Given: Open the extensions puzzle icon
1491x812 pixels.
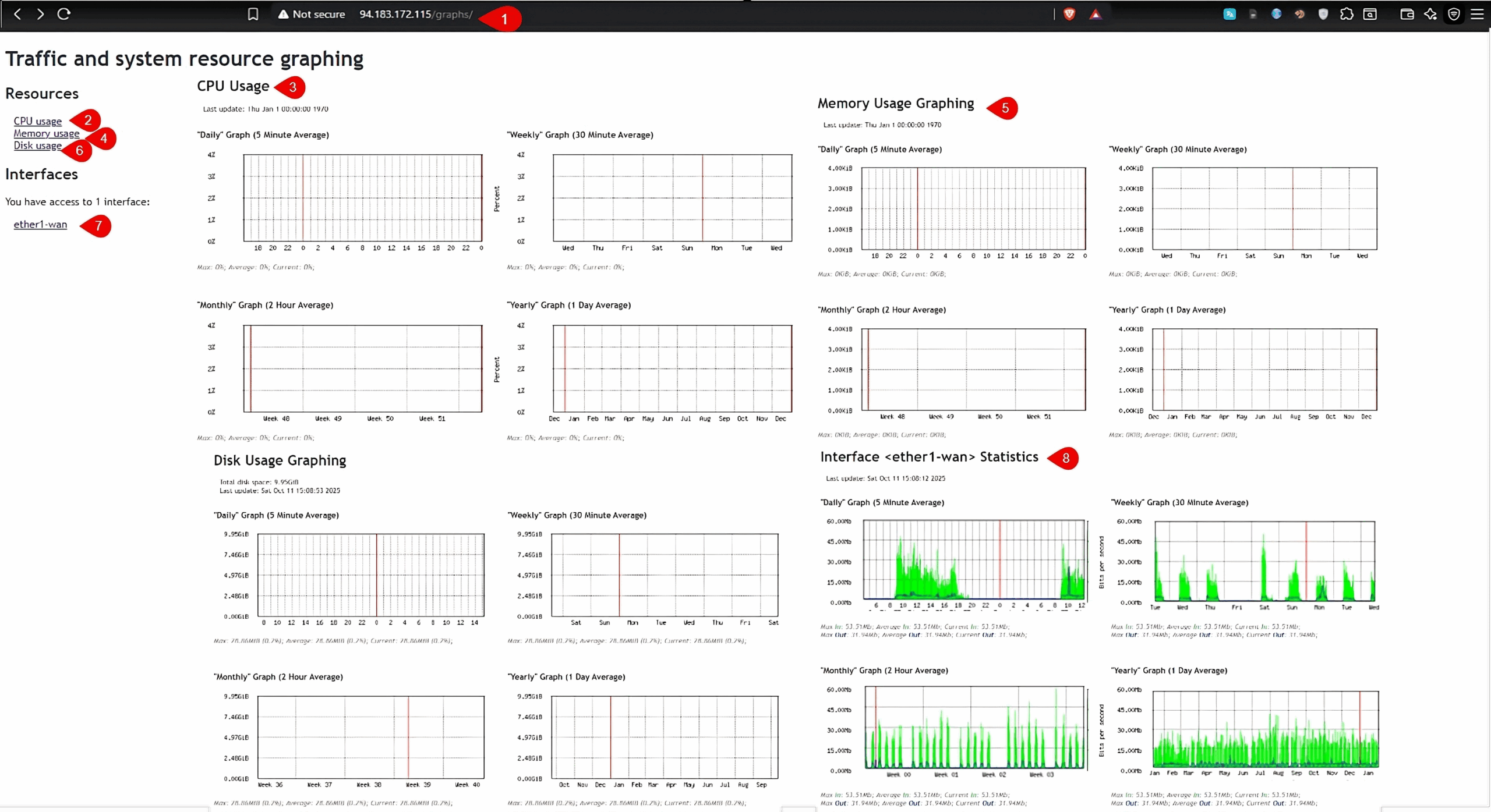Looking at the screenshot, I should click(1347, 14).
